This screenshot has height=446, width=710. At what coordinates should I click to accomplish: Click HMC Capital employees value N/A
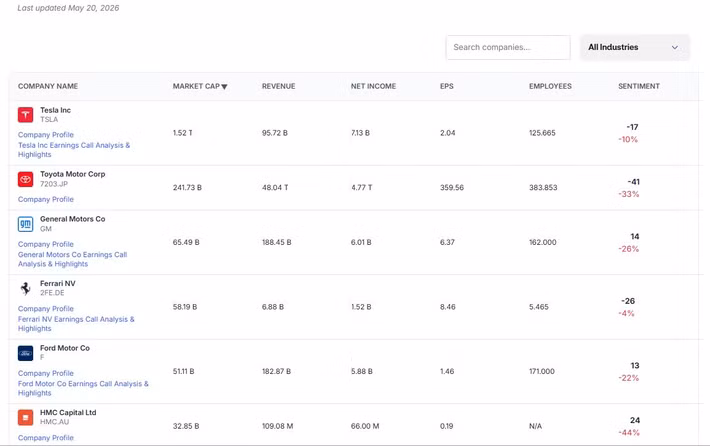pyautogui.click(x=535, y=426)
